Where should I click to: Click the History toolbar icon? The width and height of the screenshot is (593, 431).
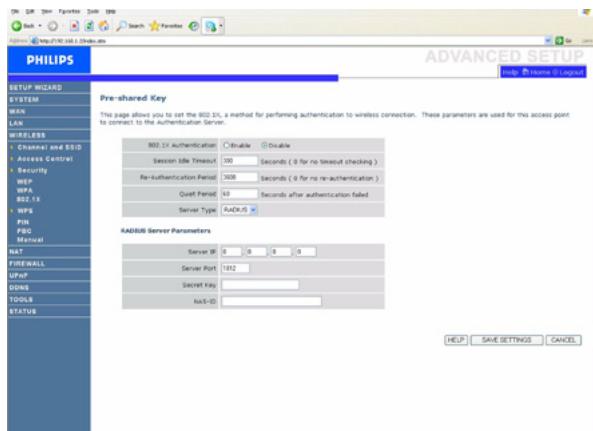click(194, 26)
